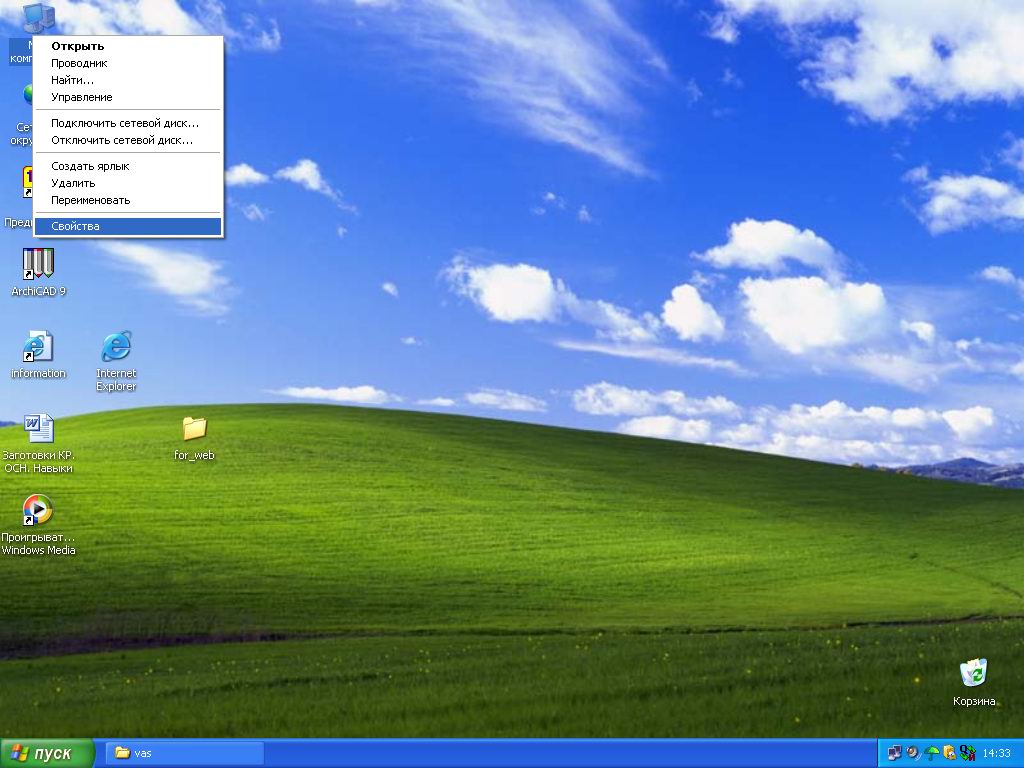Click the Q keyboard layout tray icon
1024x768 pixels.
[x=968, y=753]
